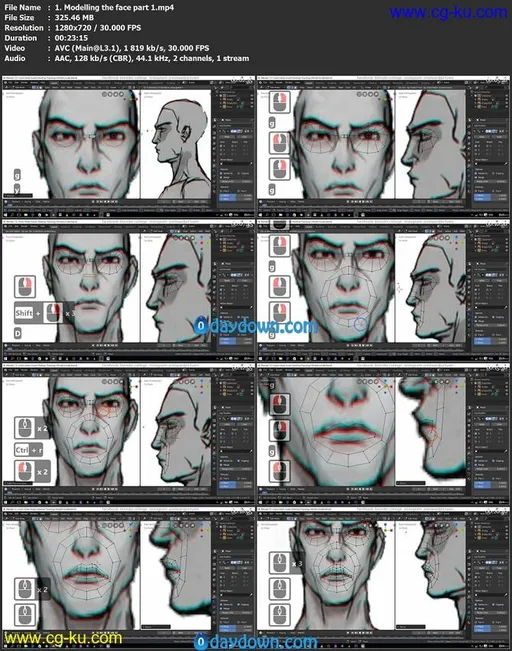Open Edit menu in first thumbnail's Blender window

(x=17, y=83)
